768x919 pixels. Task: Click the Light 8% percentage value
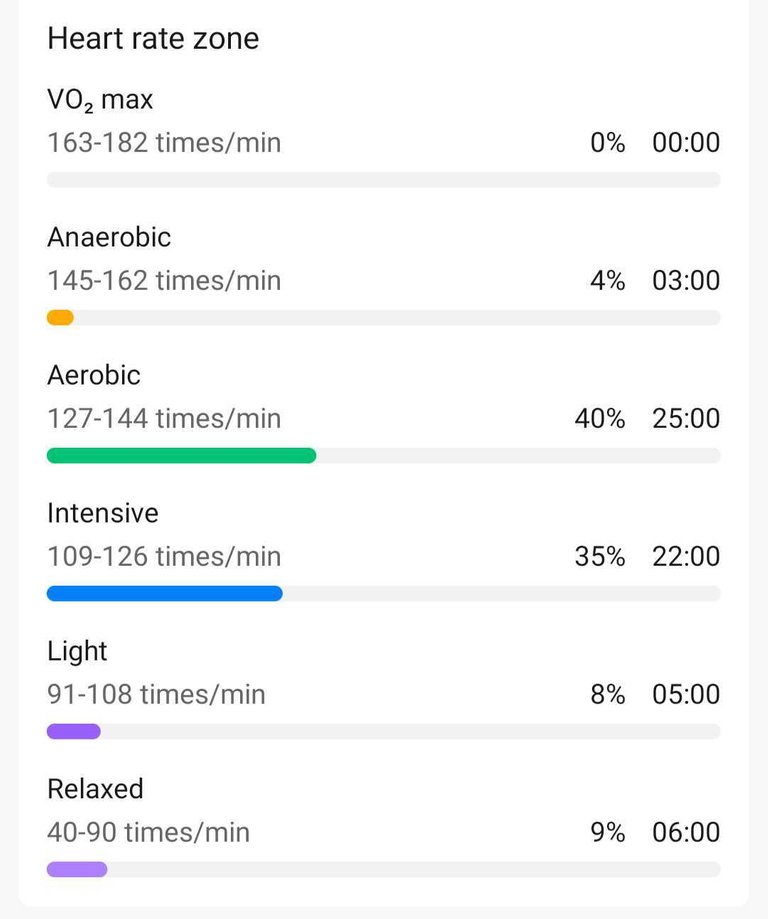(x=608, y=695)
